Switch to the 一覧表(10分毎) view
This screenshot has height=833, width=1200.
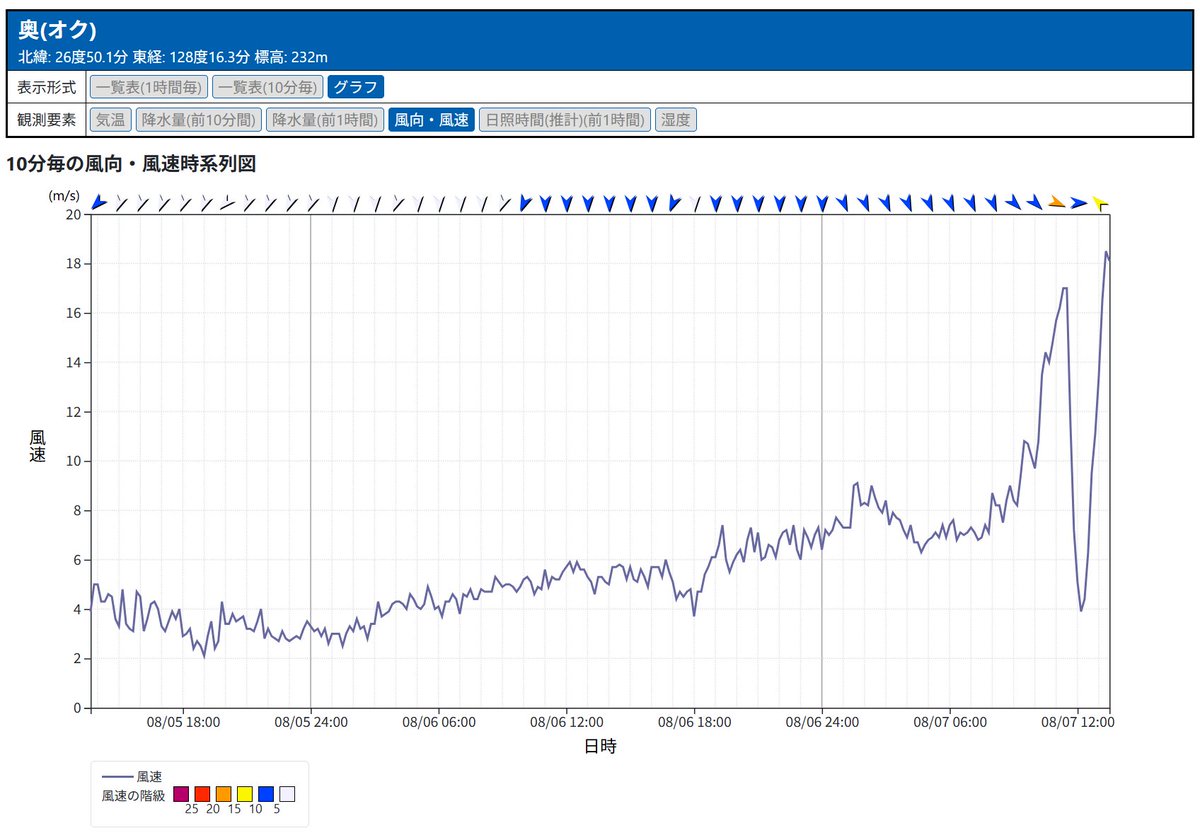pos(268,87)
